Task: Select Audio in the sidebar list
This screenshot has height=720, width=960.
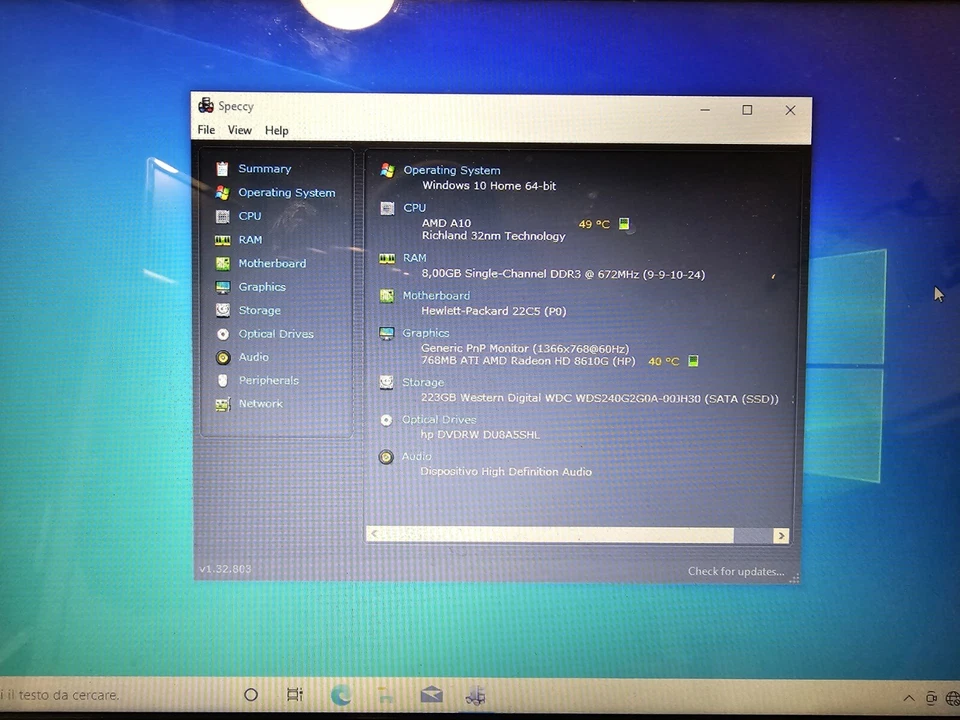Action: (x=253, y=357)
